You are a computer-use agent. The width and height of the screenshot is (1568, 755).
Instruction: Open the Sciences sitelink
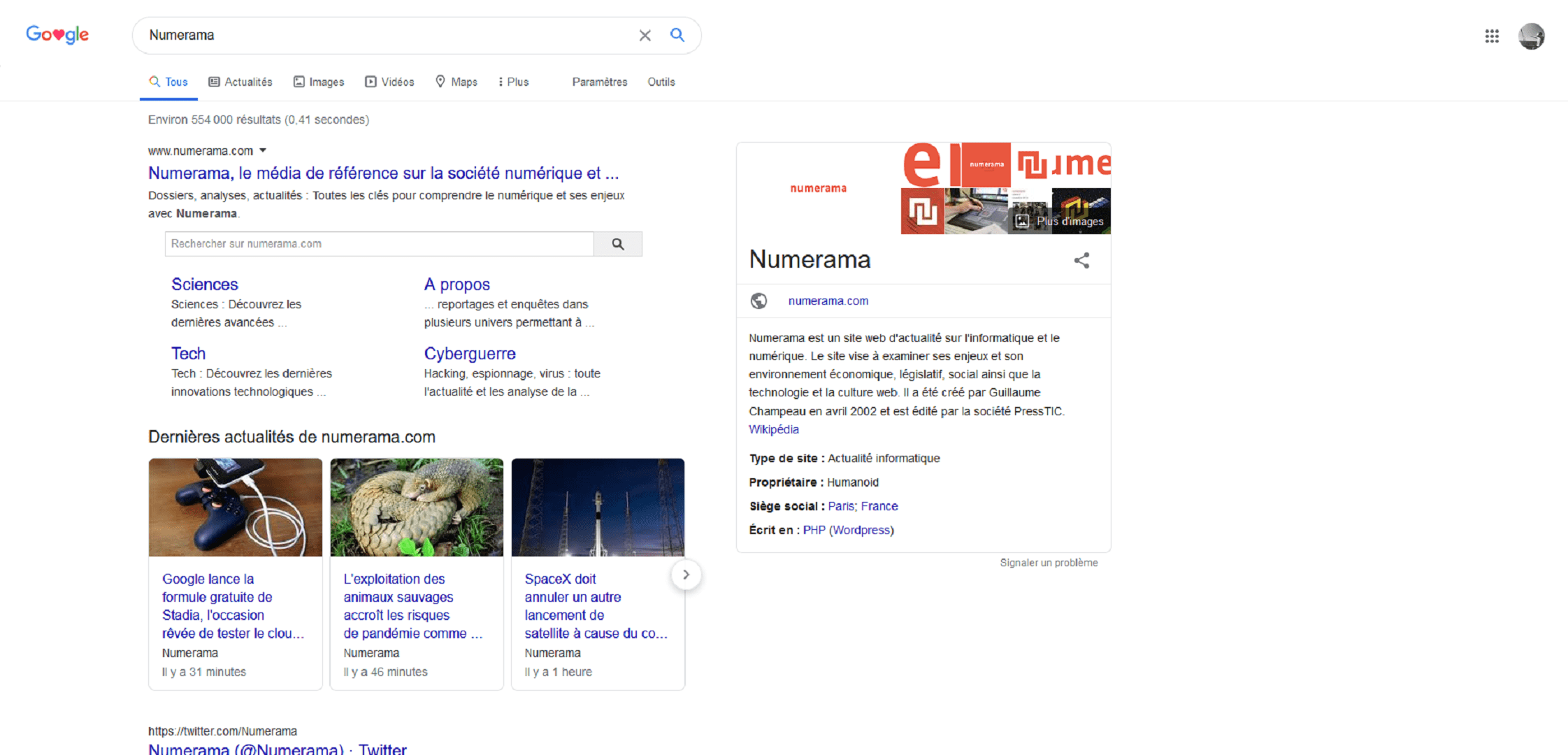click(x=205, y=284)
